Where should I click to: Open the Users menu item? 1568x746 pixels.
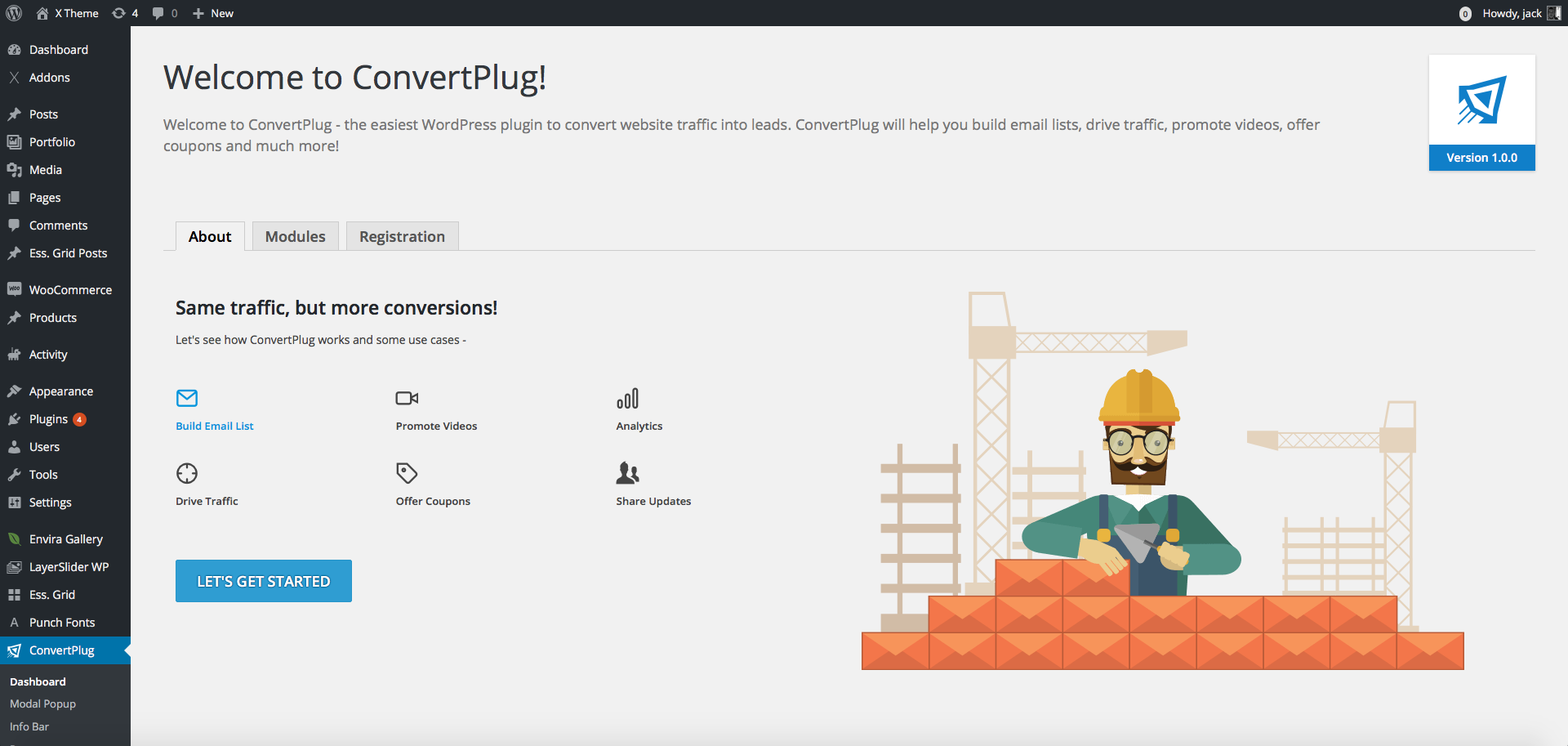(x=65, y=447)
